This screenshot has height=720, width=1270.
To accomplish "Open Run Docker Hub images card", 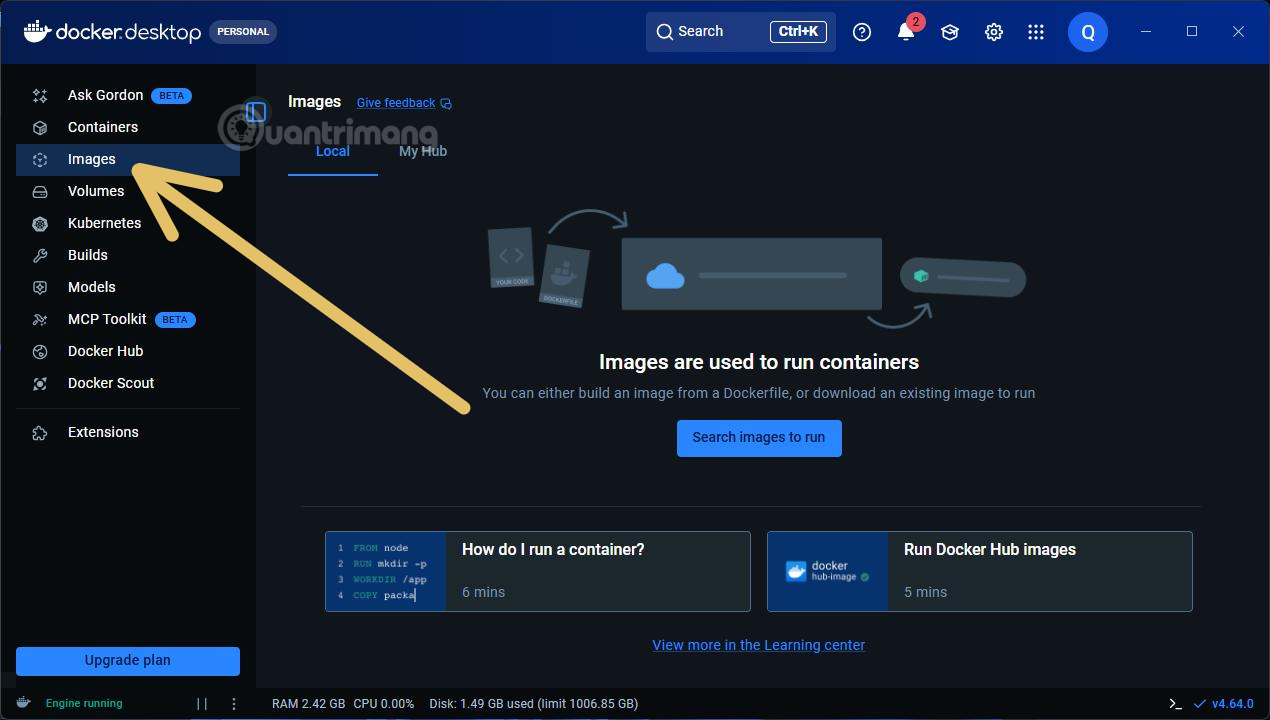I will [980, 571].
